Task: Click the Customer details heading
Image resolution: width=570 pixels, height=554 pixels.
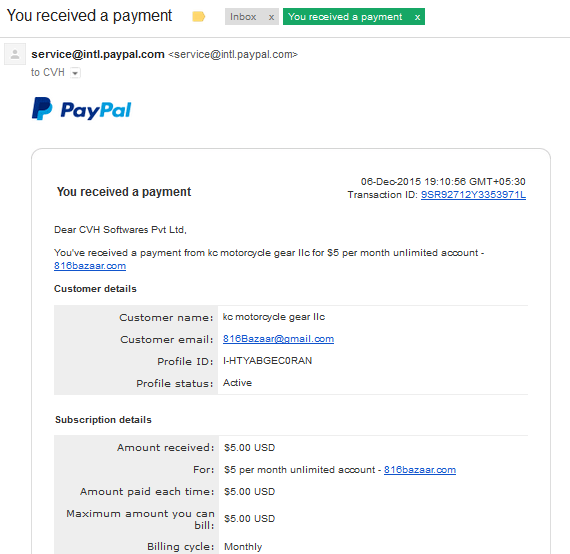Action: [95, 289]
